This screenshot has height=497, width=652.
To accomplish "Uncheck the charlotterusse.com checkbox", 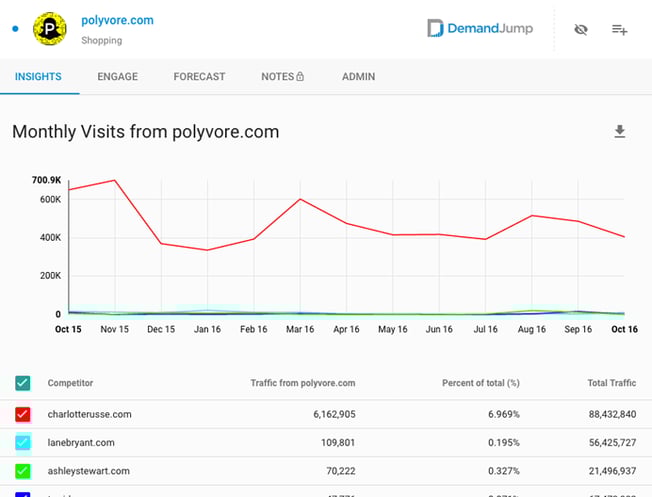I will tap(23, 414).
